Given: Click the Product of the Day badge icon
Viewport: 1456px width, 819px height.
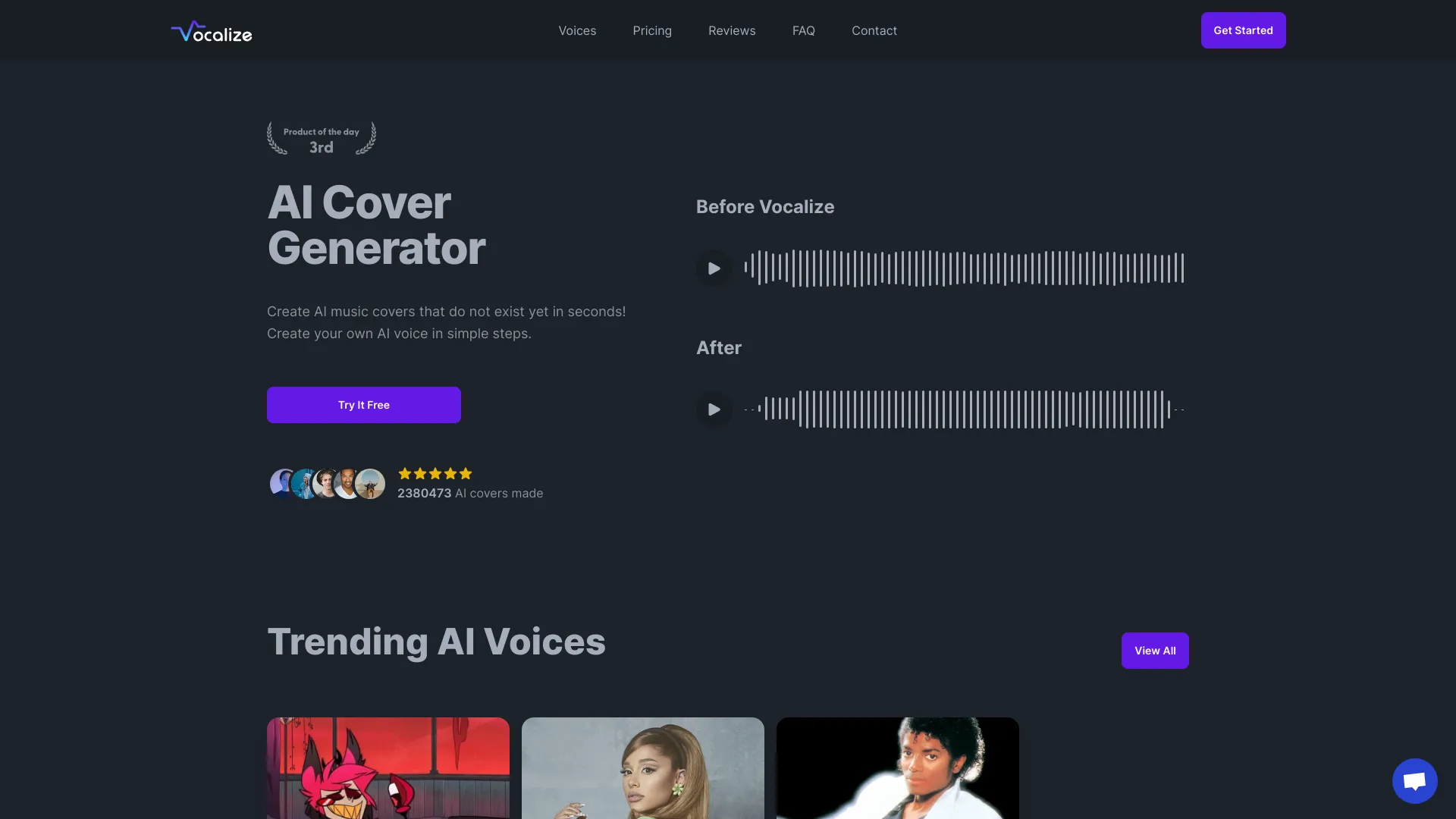Looking at the screenshot, I should [x=321, y=139].
